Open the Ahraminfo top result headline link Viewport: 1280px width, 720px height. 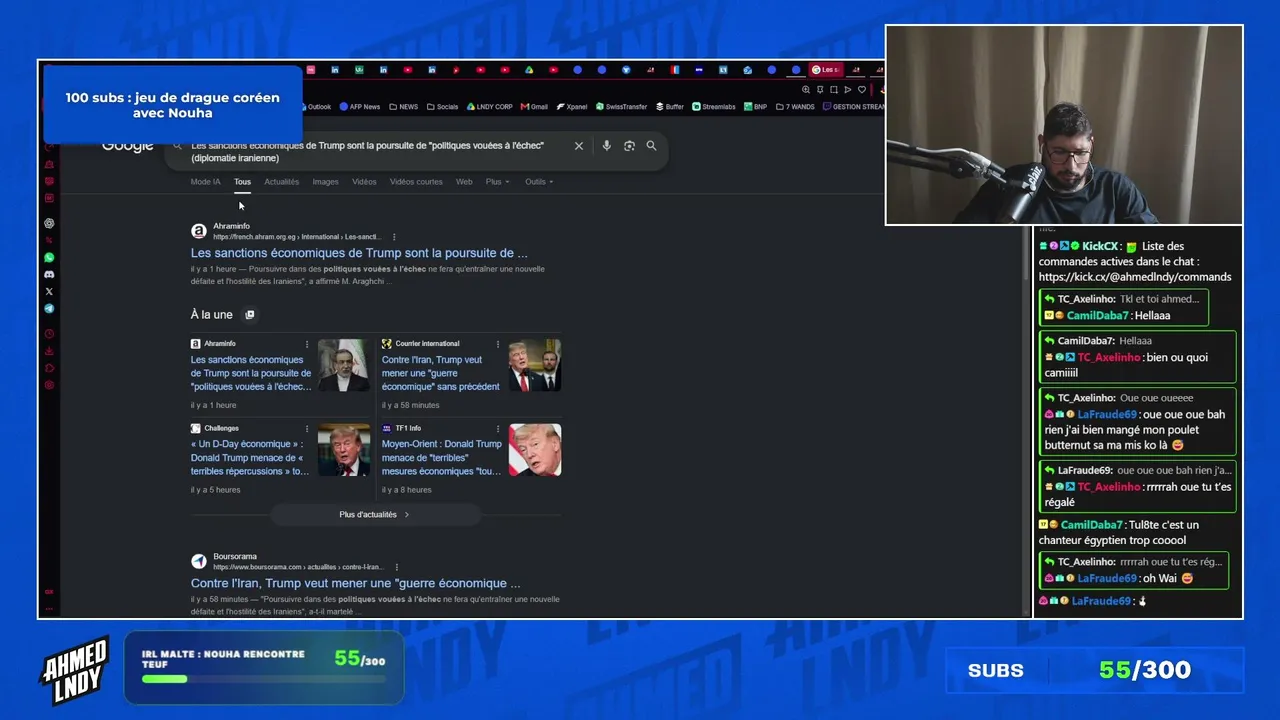(x=359, y=253)
